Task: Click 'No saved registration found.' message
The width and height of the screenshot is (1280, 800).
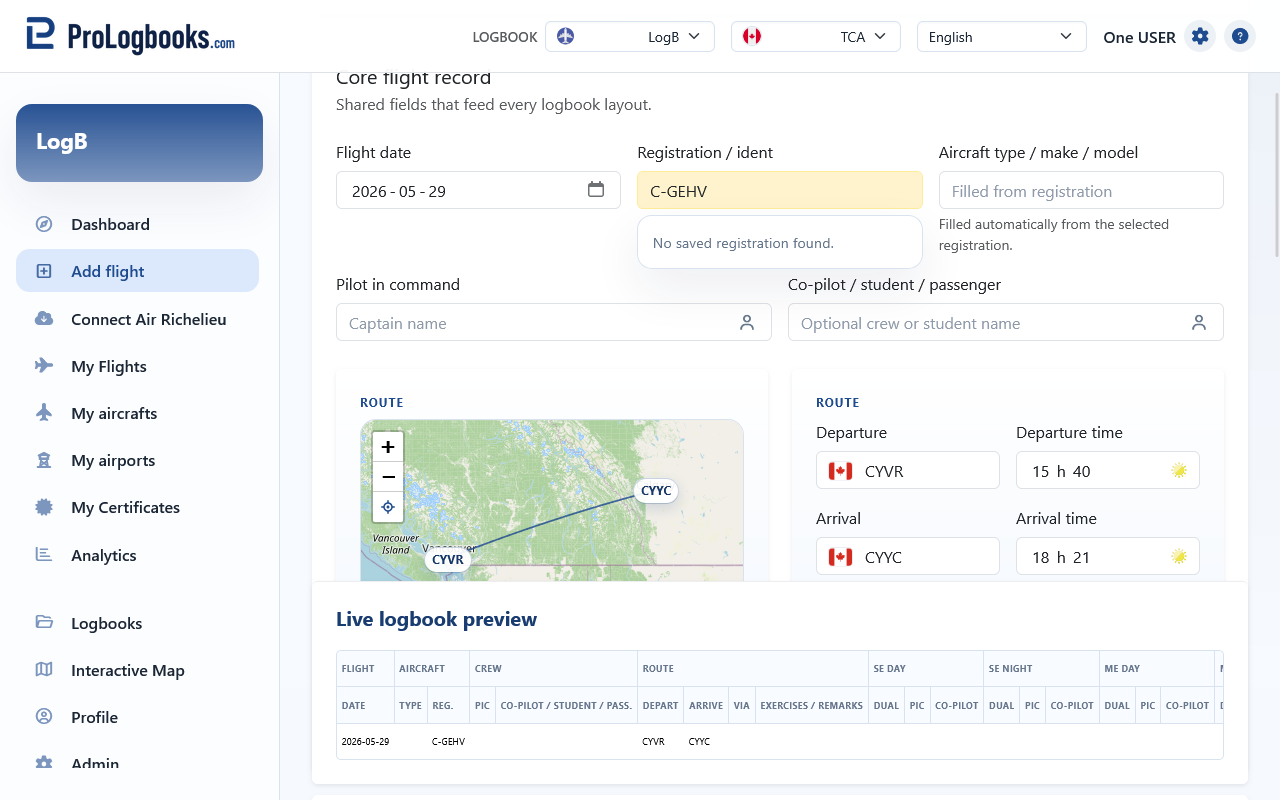Action: (x=743, y=243)
